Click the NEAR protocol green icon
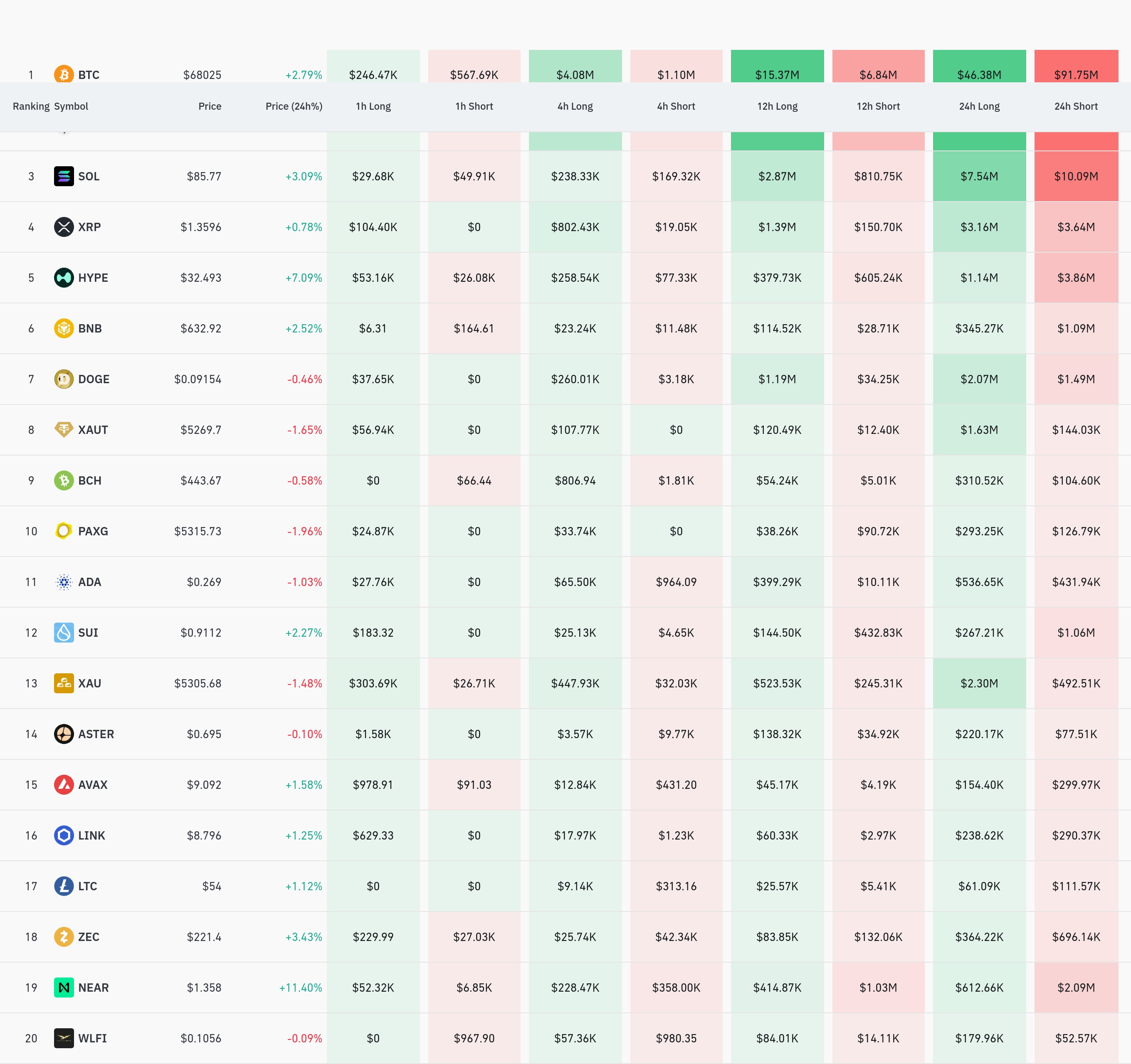The width and height of the screenshot is (1131, 1064). [x=64, y=988]
